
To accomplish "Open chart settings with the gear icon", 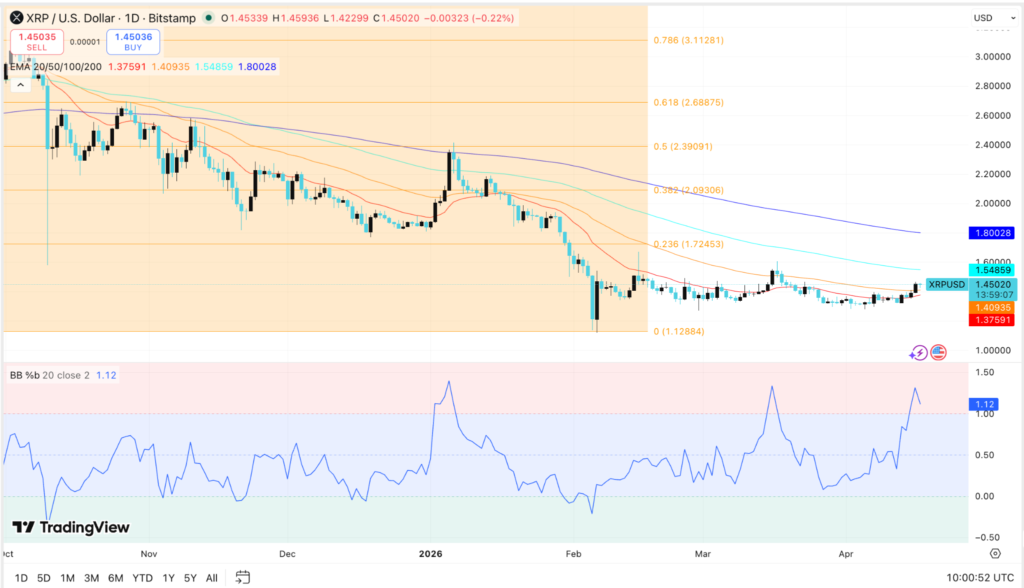I will pyautogui.click(x=995, y=552).
